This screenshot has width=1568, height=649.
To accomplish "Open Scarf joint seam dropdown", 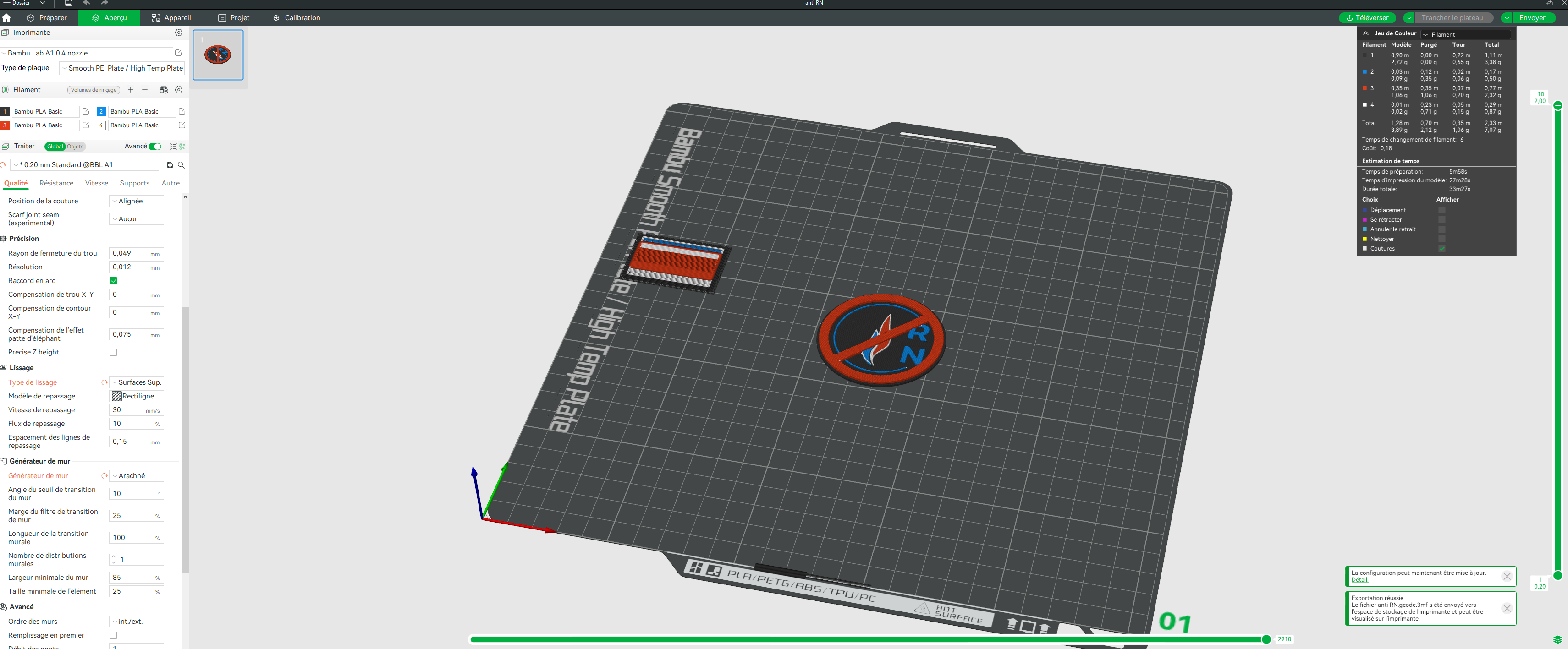I will coord(136,219).
